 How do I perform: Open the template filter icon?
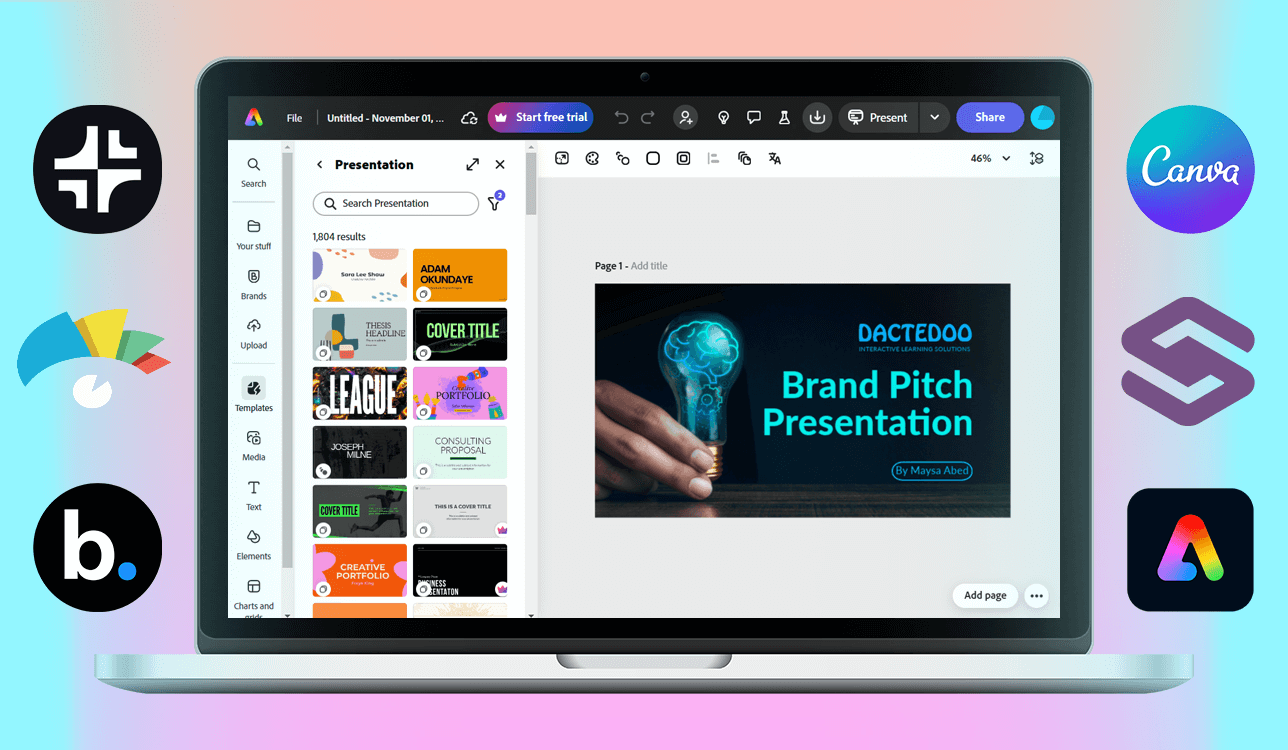coord(494,202)
